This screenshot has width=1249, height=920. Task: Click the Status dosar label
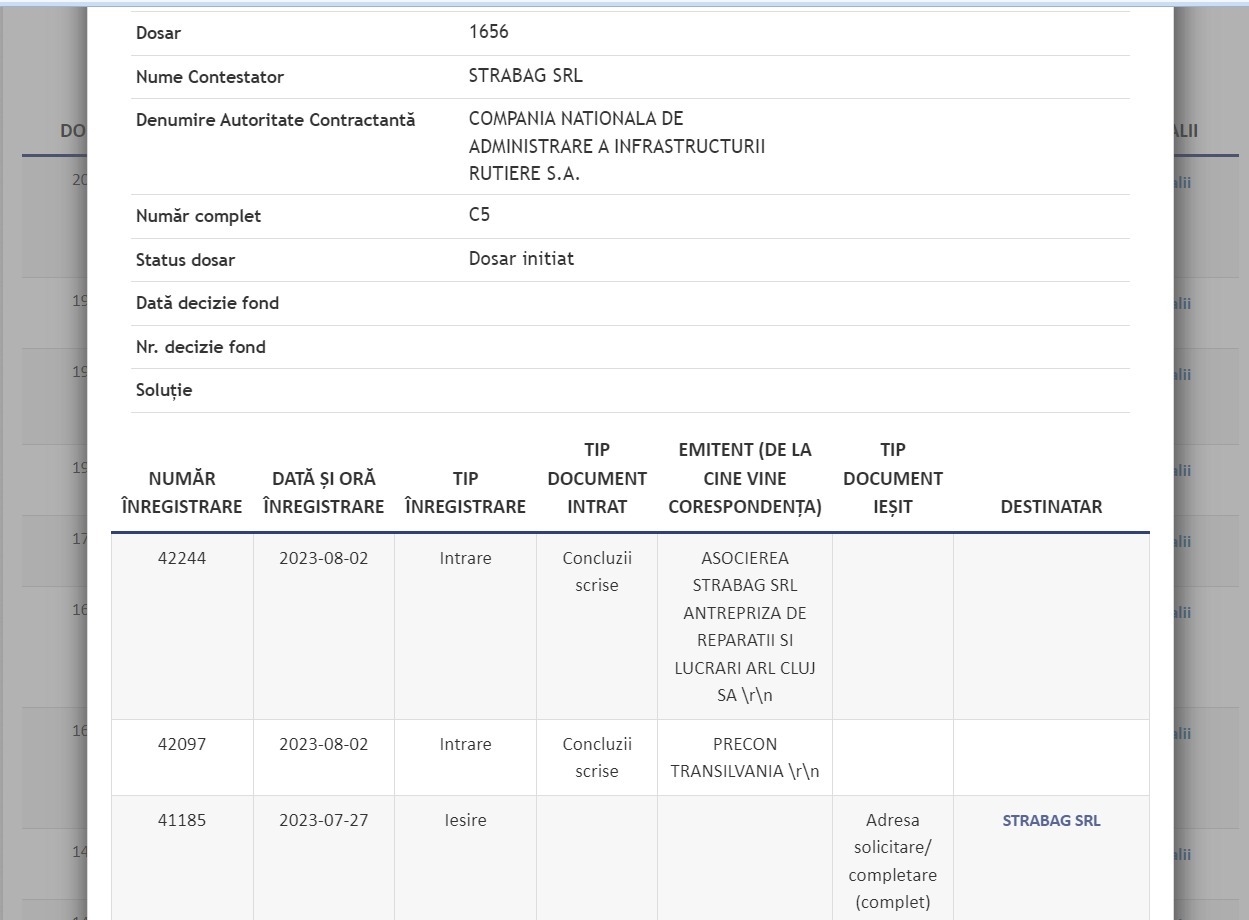click(185, 260)
